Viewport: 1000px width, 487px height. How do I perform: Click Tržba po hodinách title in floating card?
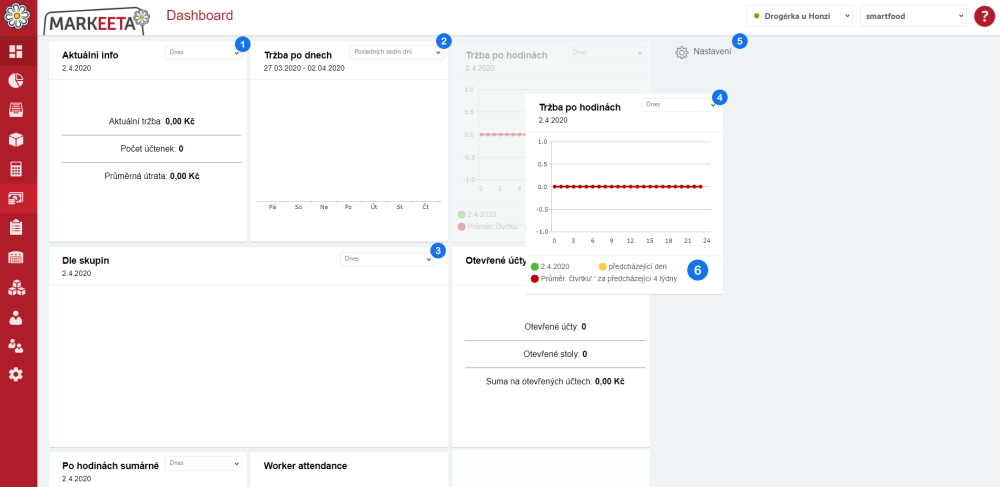580,108
